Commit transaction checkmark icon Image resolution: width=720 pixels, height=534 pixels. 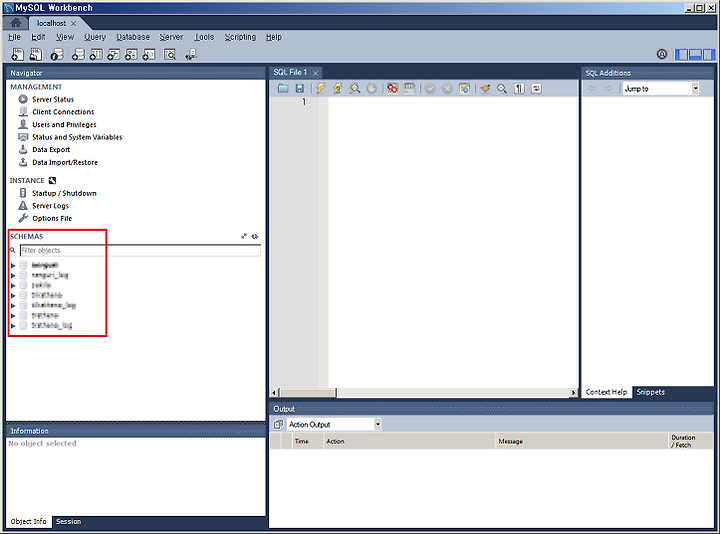(430, 89)
